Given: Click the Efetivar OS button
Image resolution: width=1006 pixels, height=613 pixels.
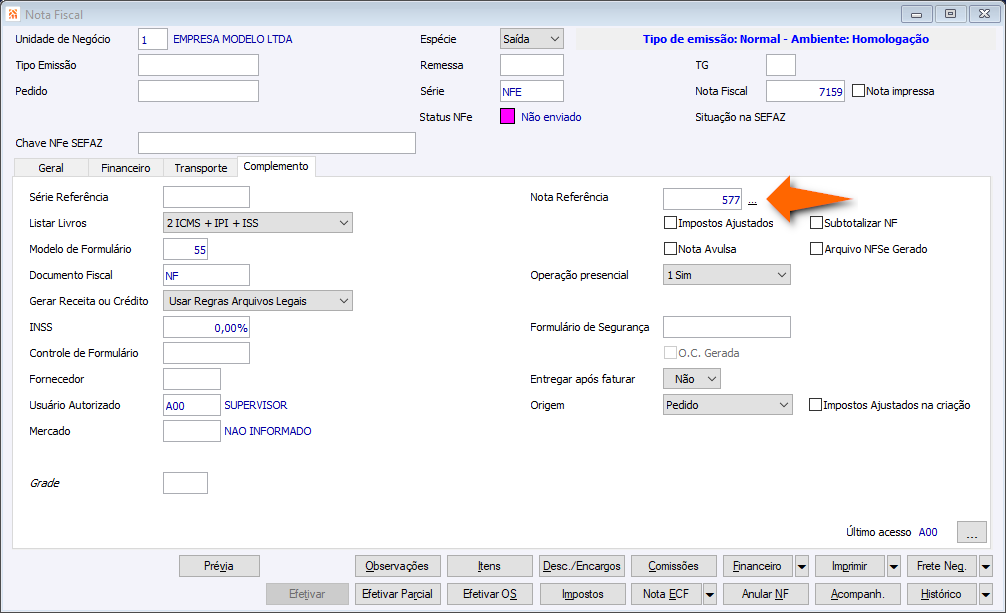Looking at the screenshot, I should point(490,594).
